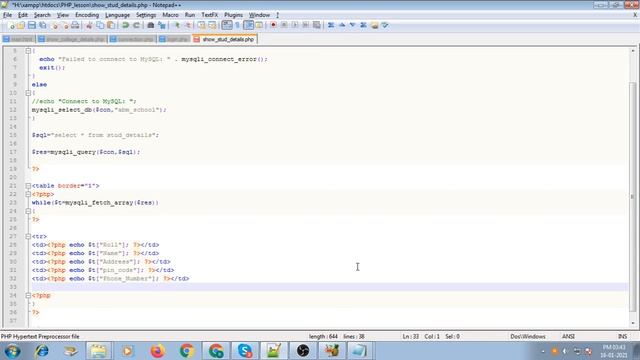Screen dimensions: 640x360
Task: Click 'length : 644' in the status bar
Action: tap(323, 336)
